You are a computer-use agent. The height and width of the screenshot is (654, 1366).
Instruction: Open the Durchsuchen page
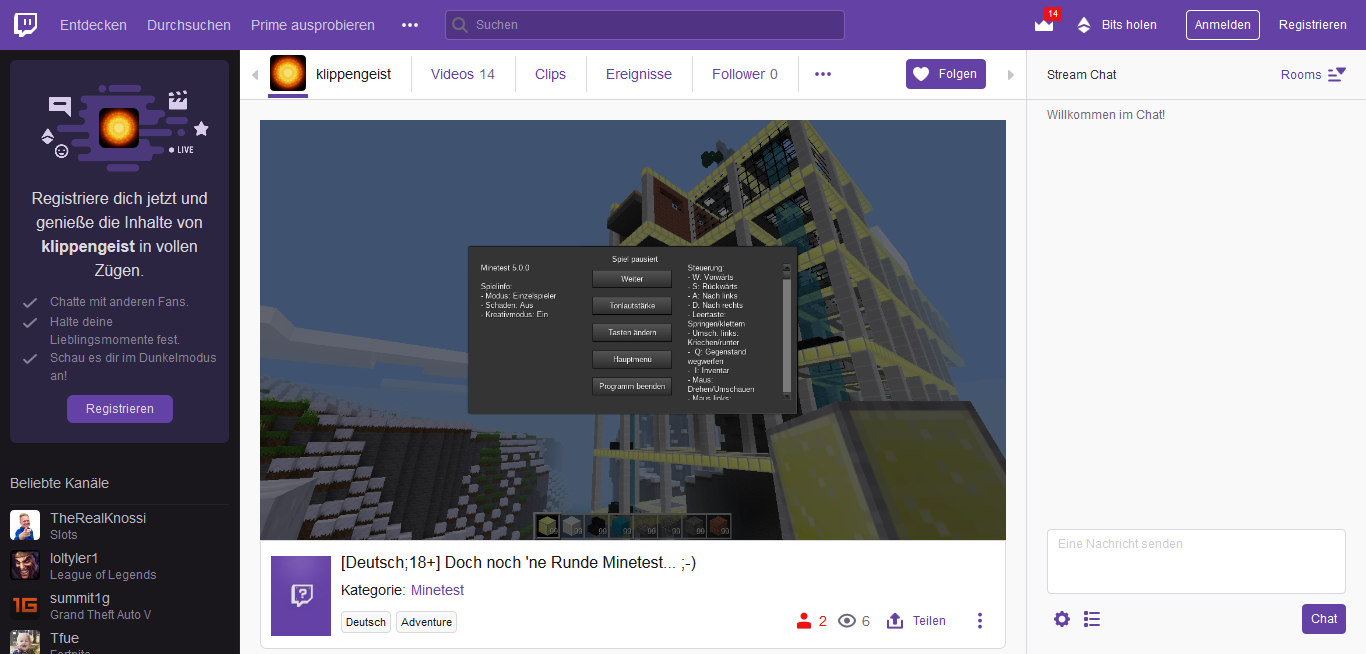click(x=189, y=25)
